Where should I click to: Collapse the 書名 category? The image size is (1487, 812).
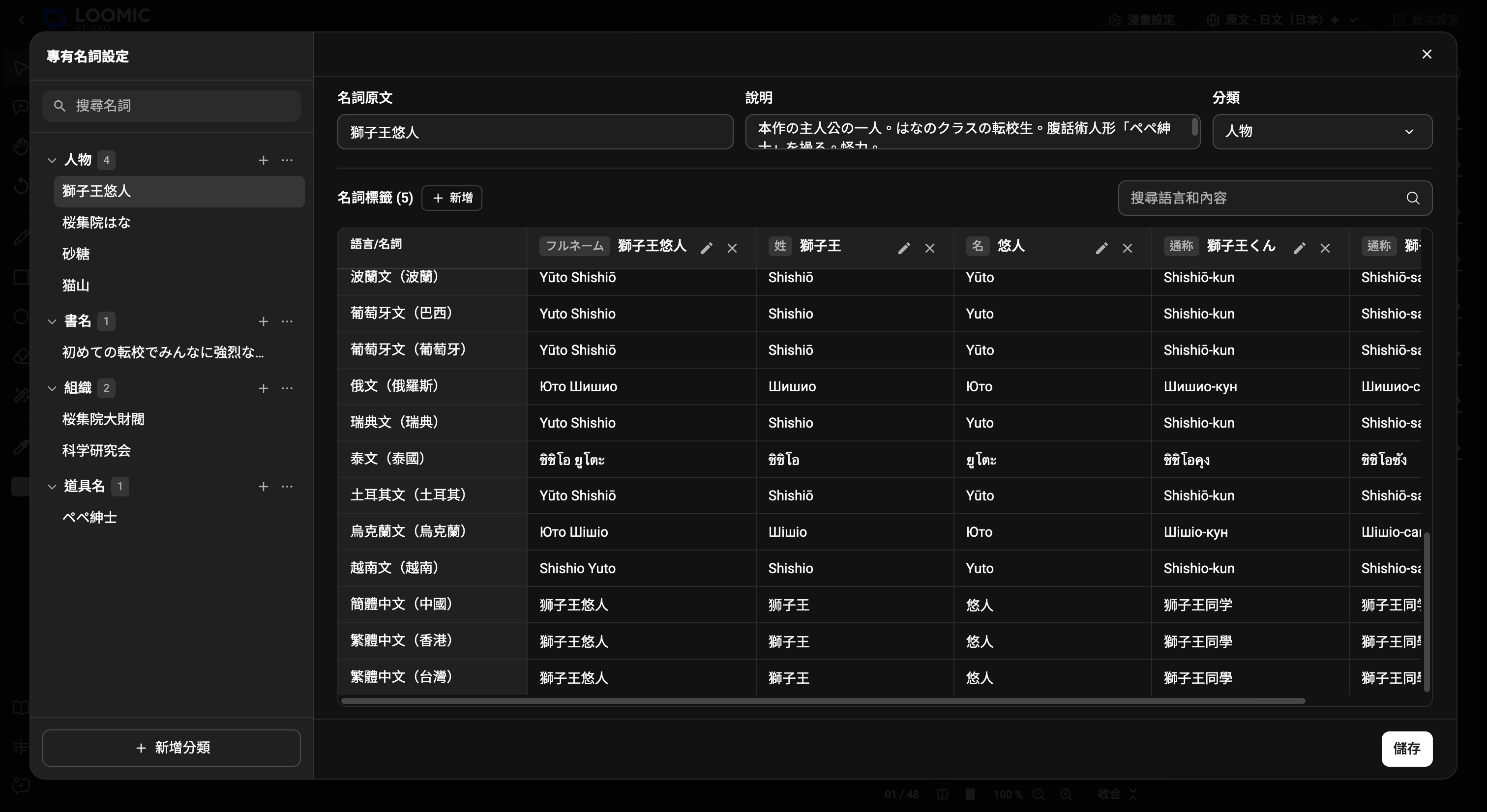coord(52,321)
